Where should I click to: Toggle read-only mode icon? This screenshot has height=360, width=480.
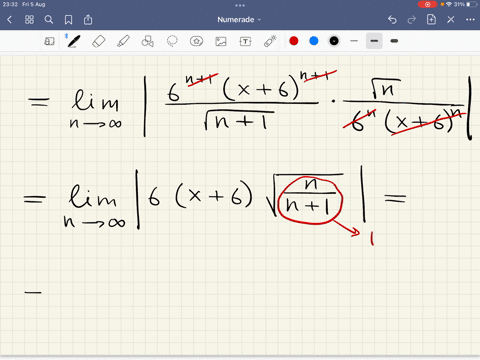click(49, 41)
